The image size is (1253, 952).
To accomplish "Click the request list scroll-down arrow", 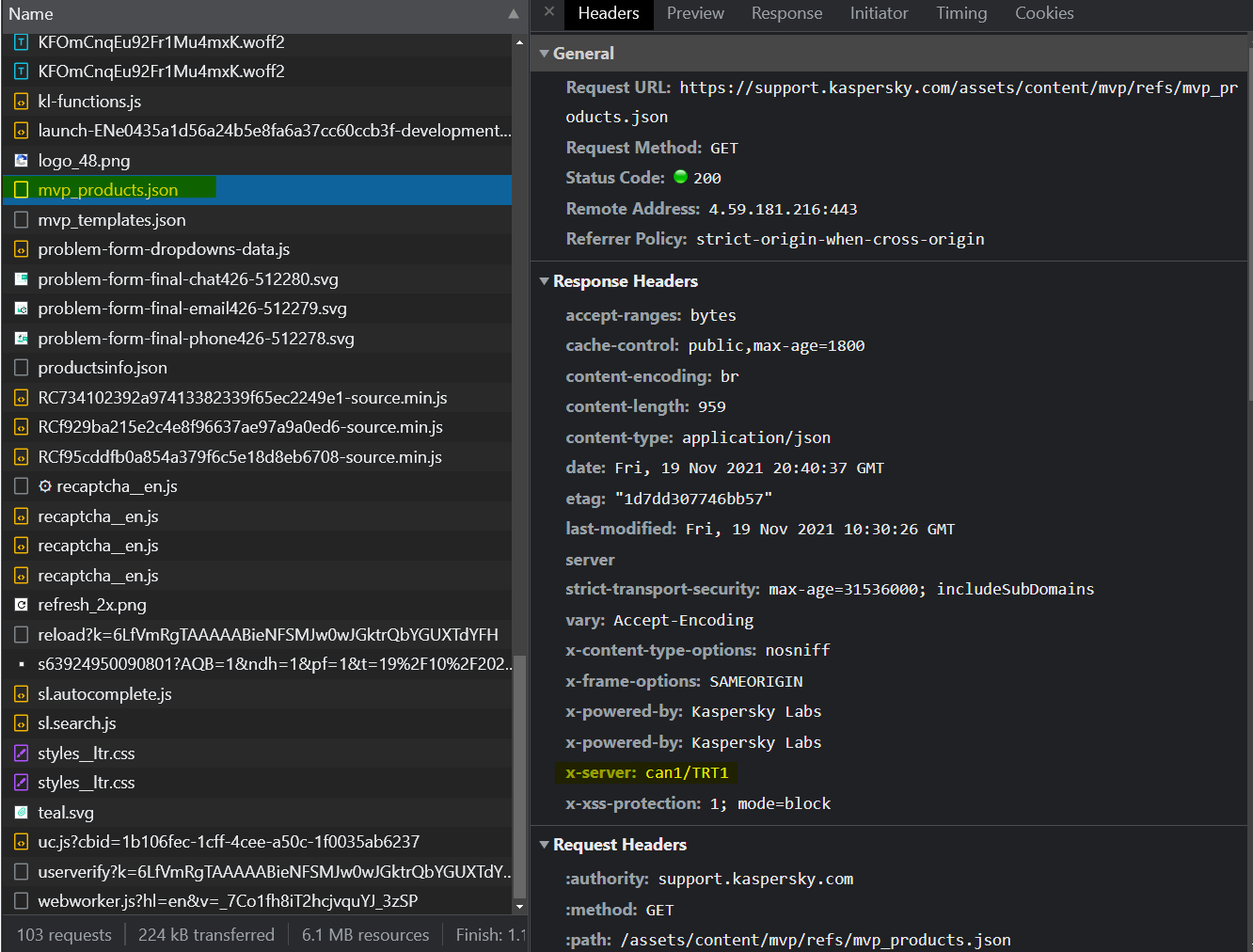I will pyautogui.click(x=519, y=907).
